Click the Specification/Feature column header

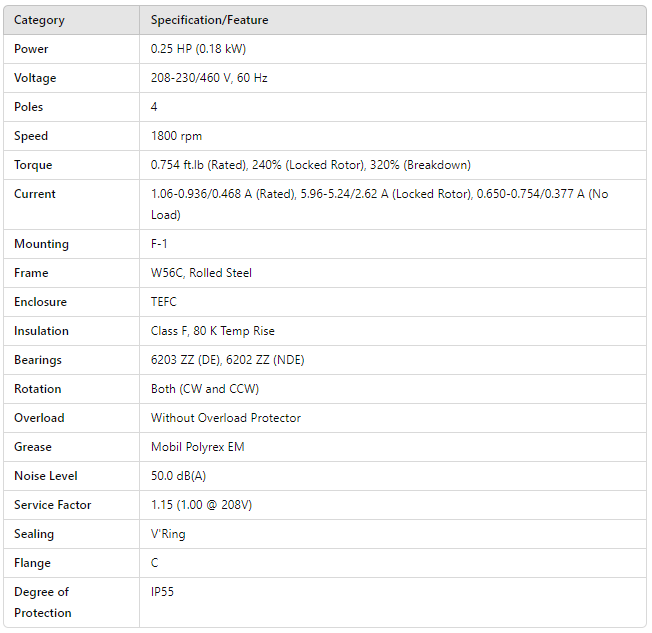click(209, 20)
